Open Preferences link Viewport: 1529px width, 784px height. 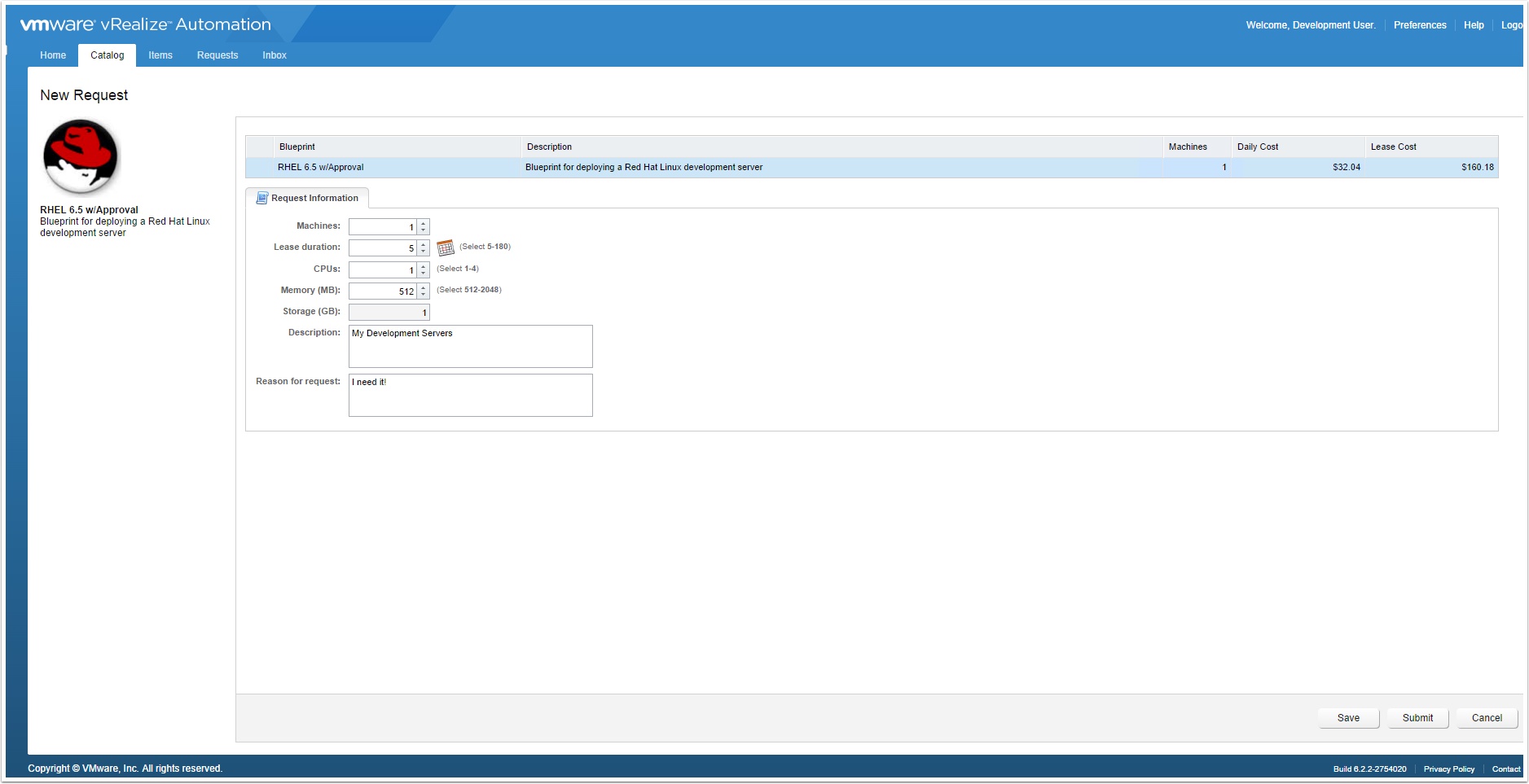1420,25
